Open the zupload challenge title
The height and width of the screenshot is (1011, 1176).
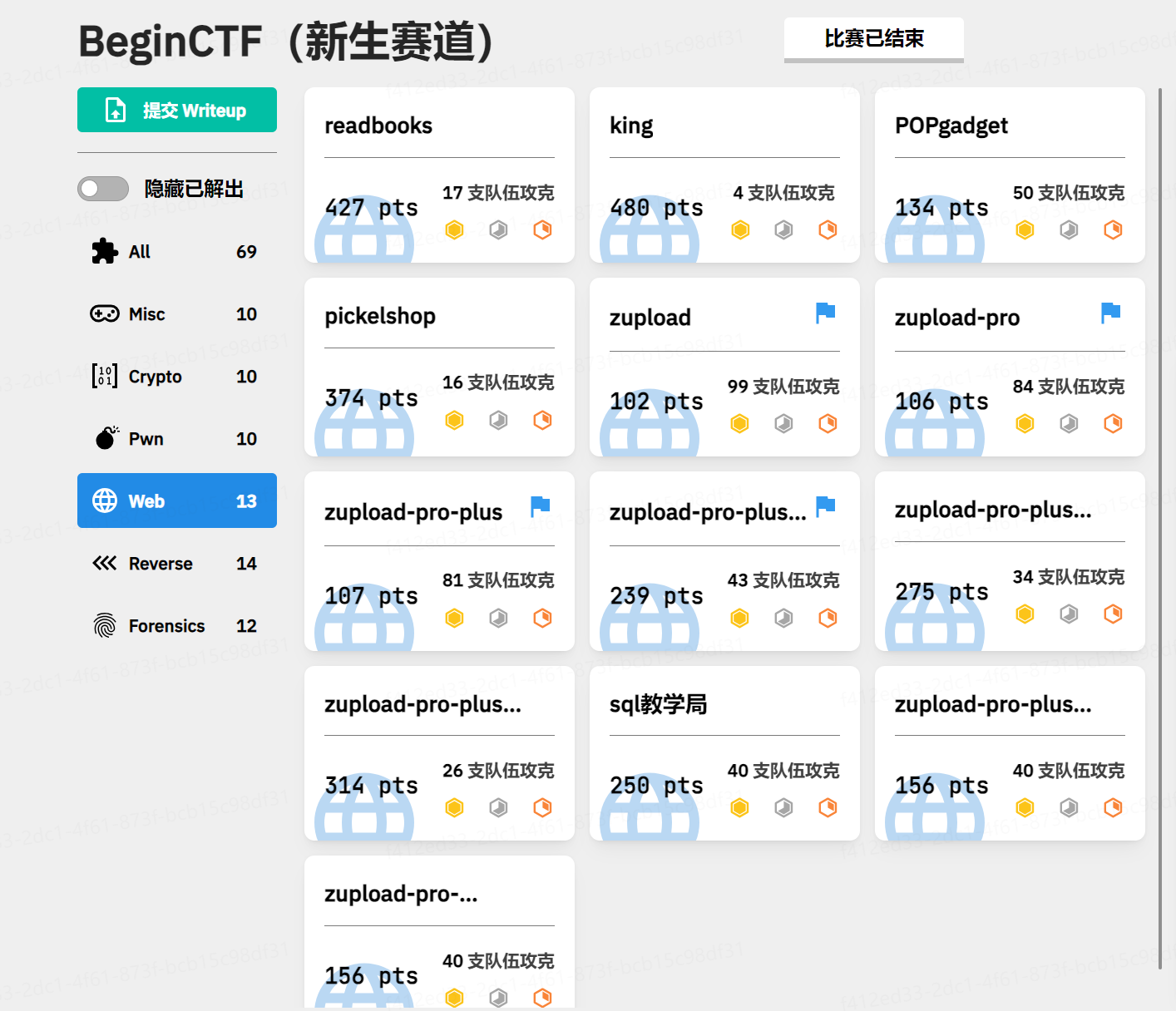pyautogui.click(x=650, y=318)
